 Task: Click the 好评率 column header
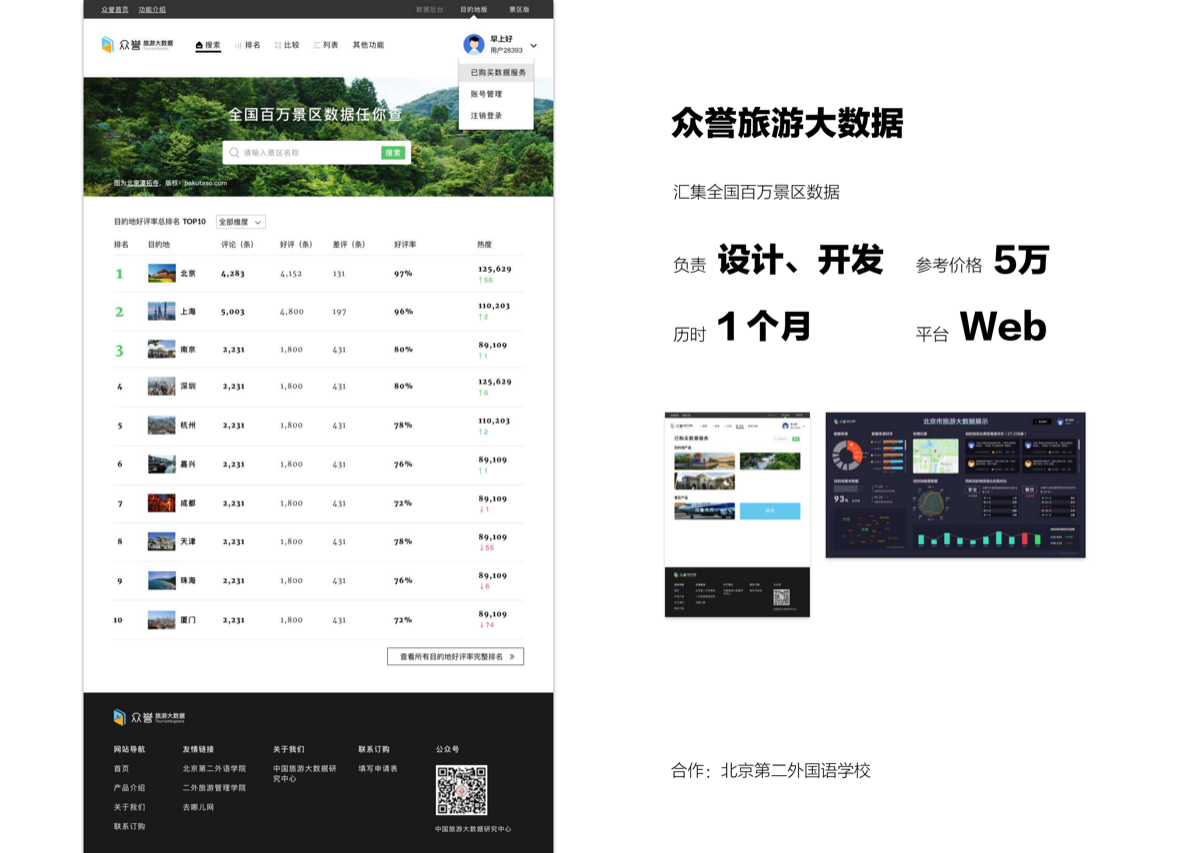(405, 244)
